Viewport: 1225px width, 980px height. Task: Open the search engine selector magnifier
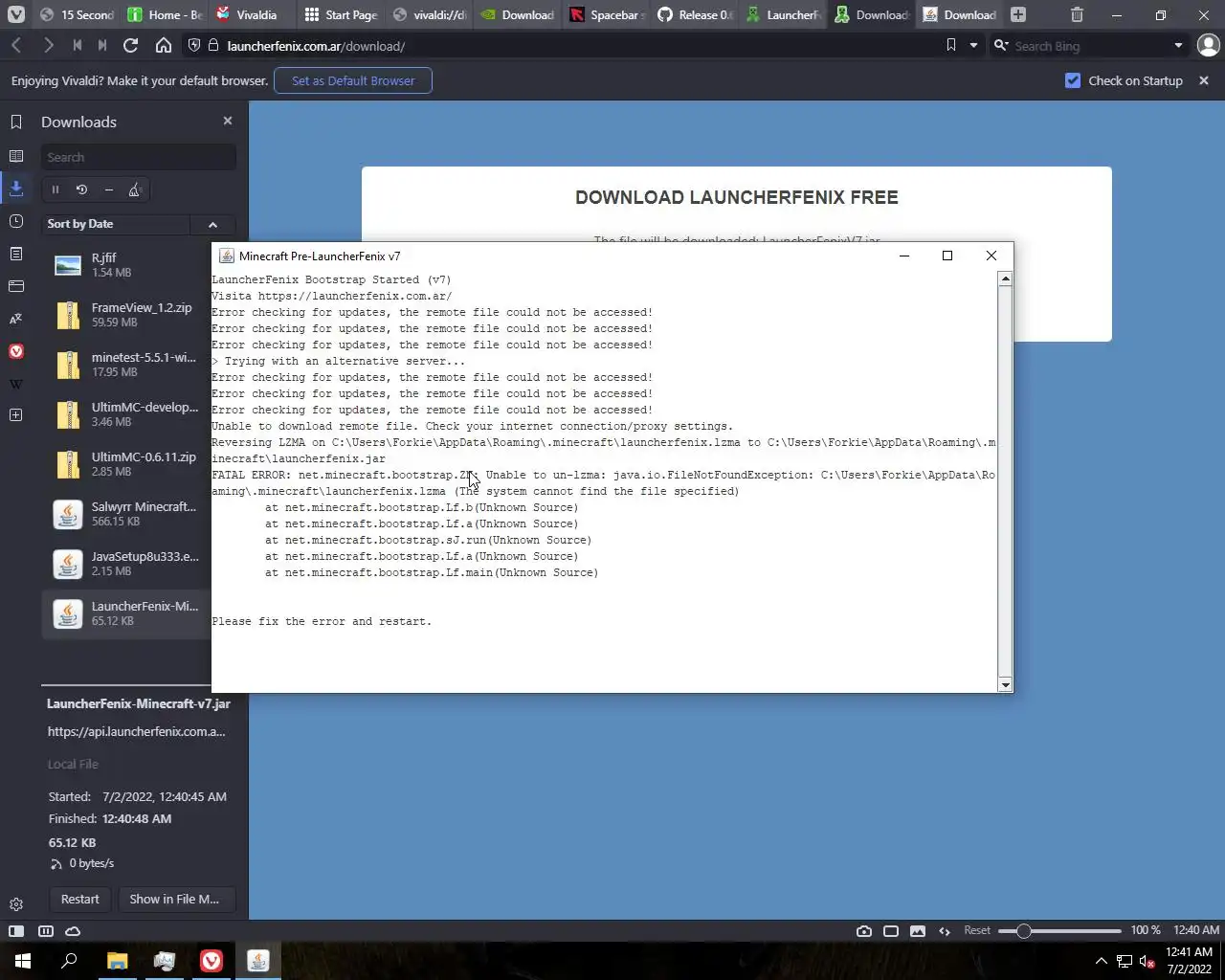(1001, 45)
